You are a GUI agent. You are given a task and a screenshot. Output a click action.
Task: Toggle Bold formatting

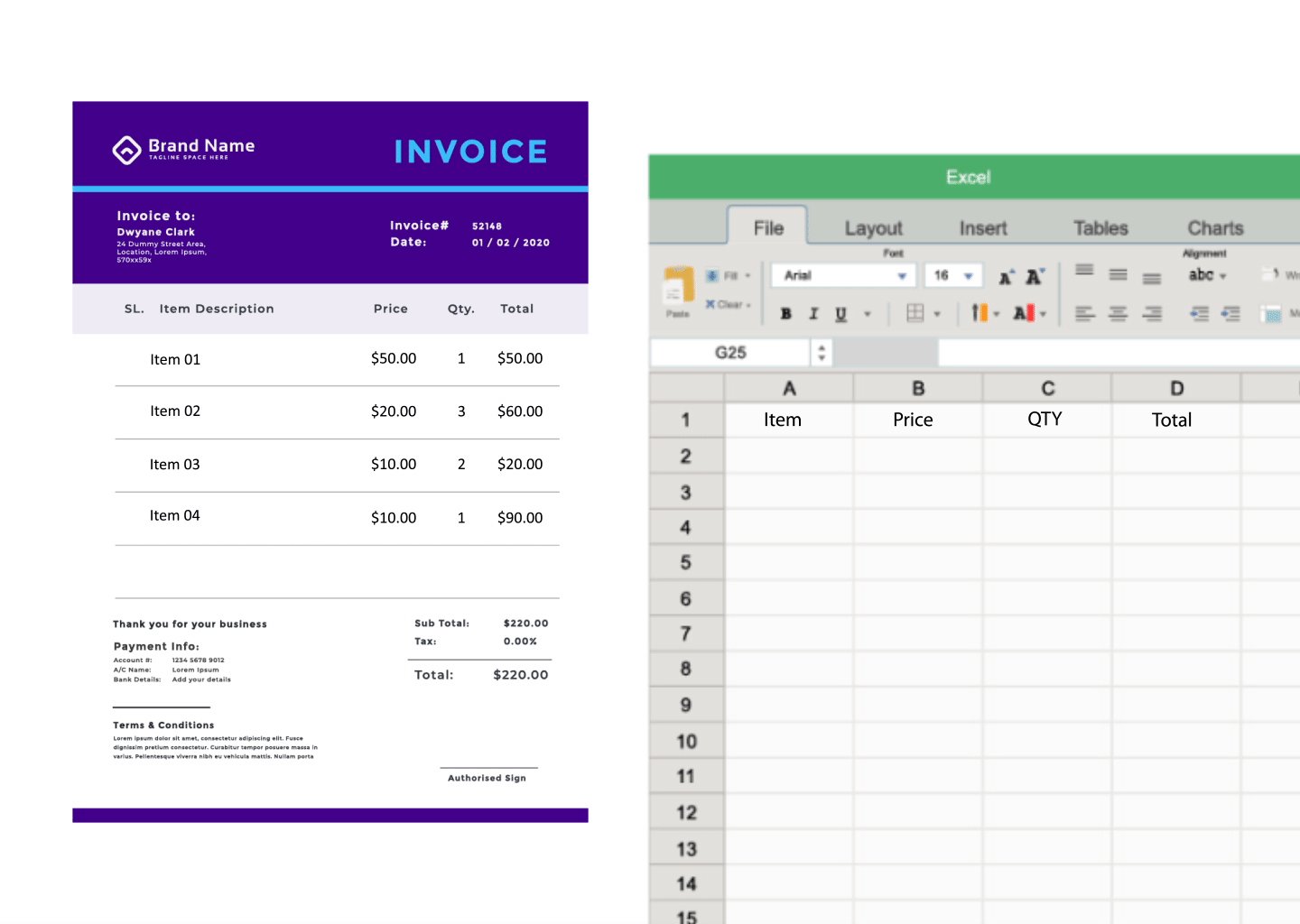pyautogui.click(x=786, y=314)
